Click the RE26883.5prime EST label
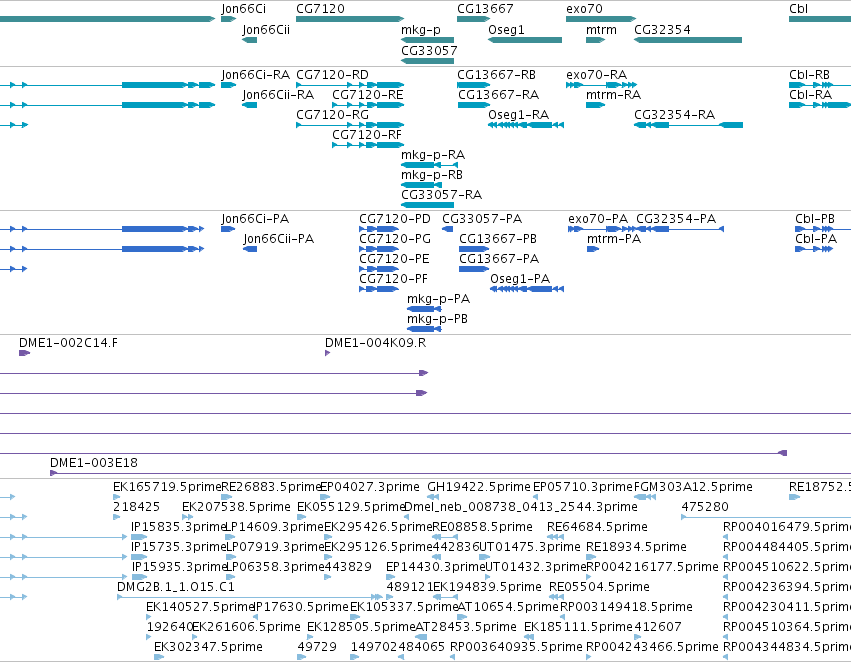 click(x=272, y=487)
